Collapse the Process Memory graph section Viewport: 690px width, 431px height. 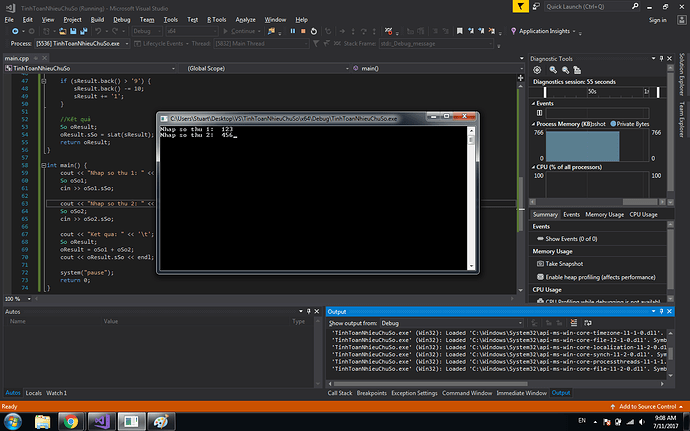(x=534, y=123)
